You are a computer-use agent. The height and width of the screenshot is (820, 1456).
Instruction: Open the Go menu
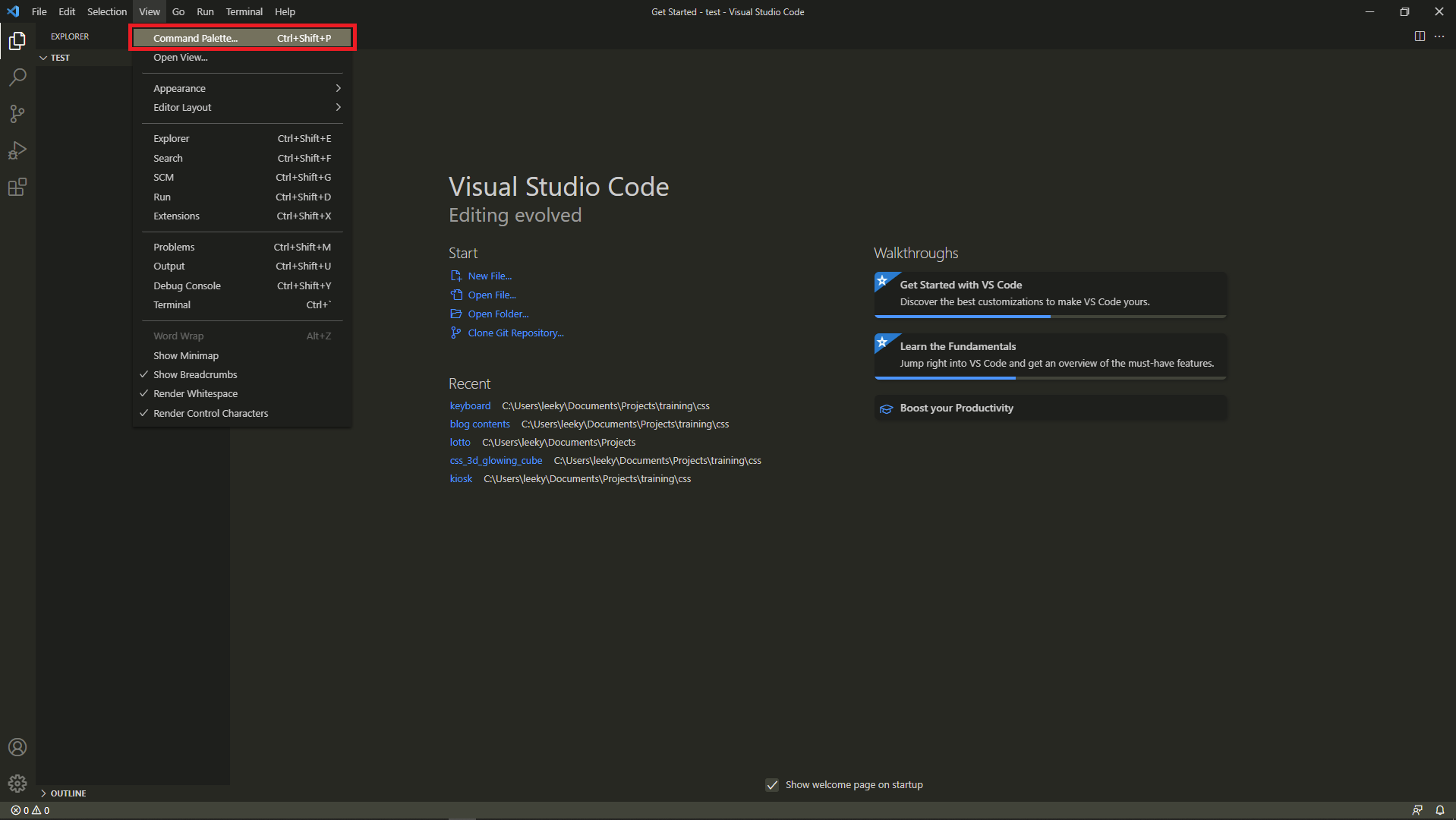(x=178, y=11)
